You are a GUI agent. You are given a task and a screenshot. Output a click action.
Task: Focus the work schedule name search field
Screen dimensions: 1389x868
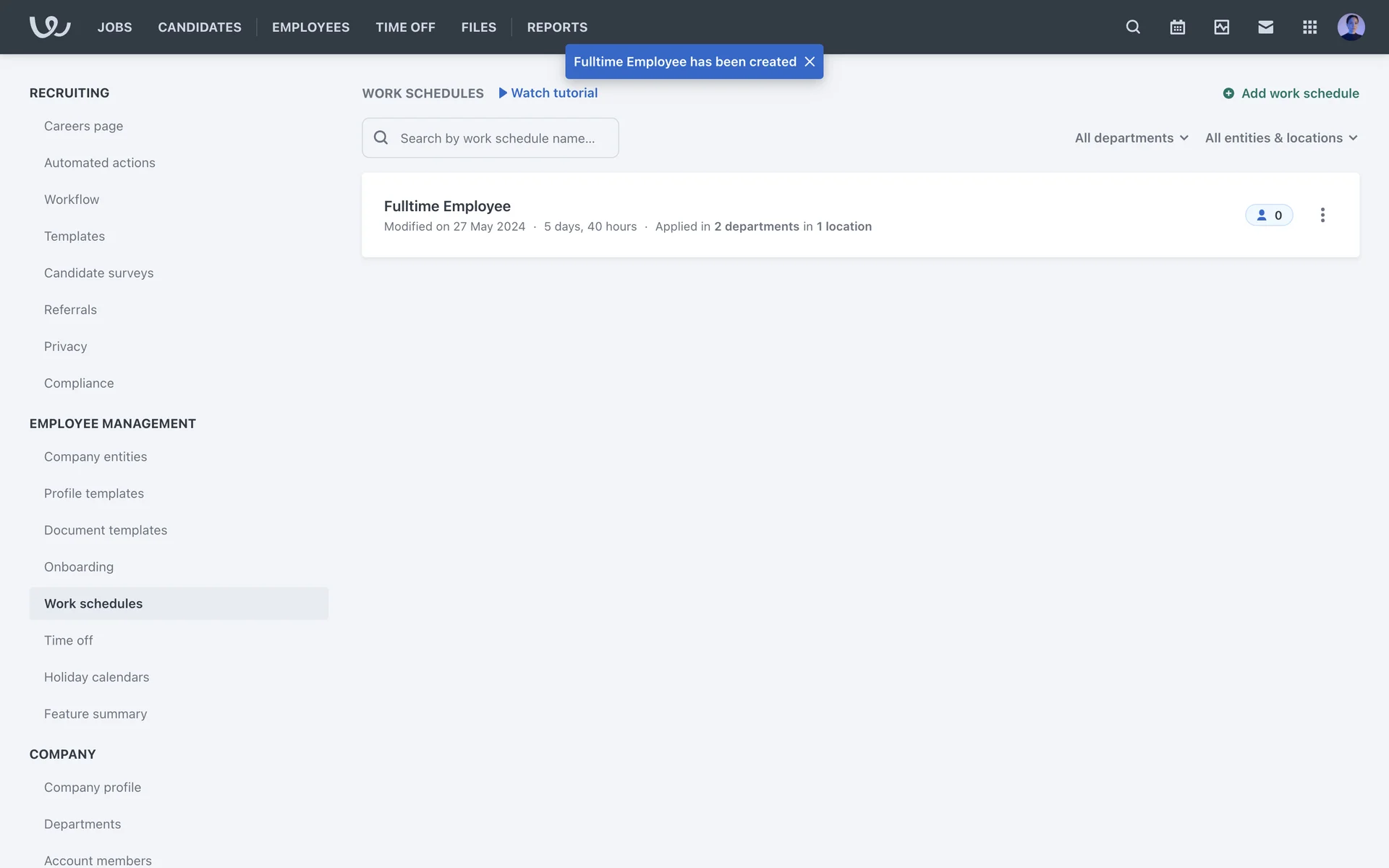(x=498, y=138)
